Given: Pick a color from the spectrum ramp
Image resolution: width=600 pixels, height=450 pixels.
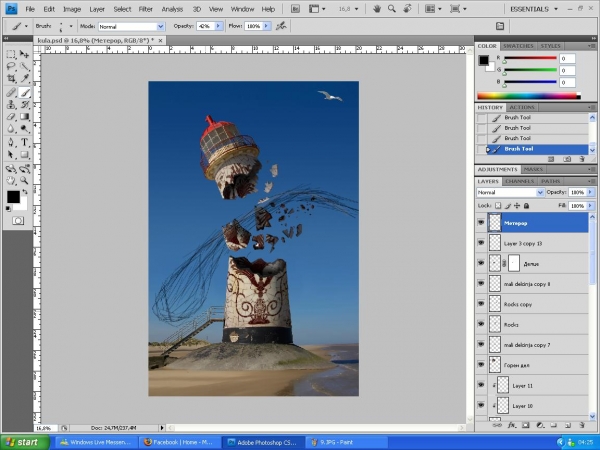Looking at the screenshot, I should coord(528,96).
